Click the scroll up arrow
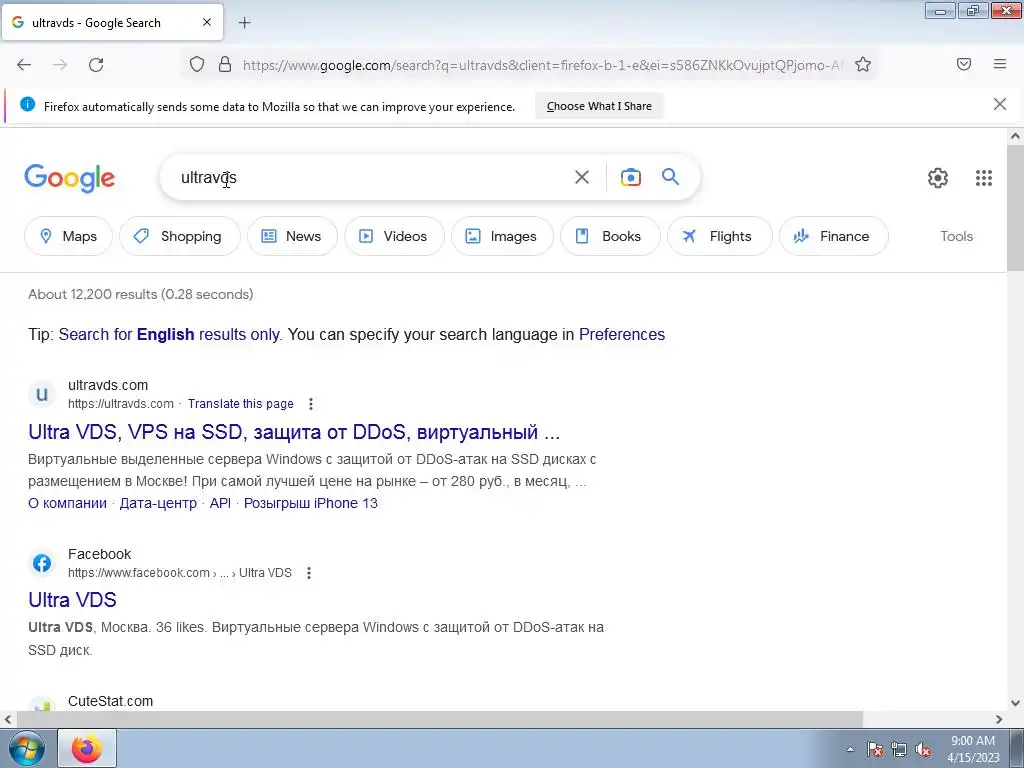 coord(1015,136)
